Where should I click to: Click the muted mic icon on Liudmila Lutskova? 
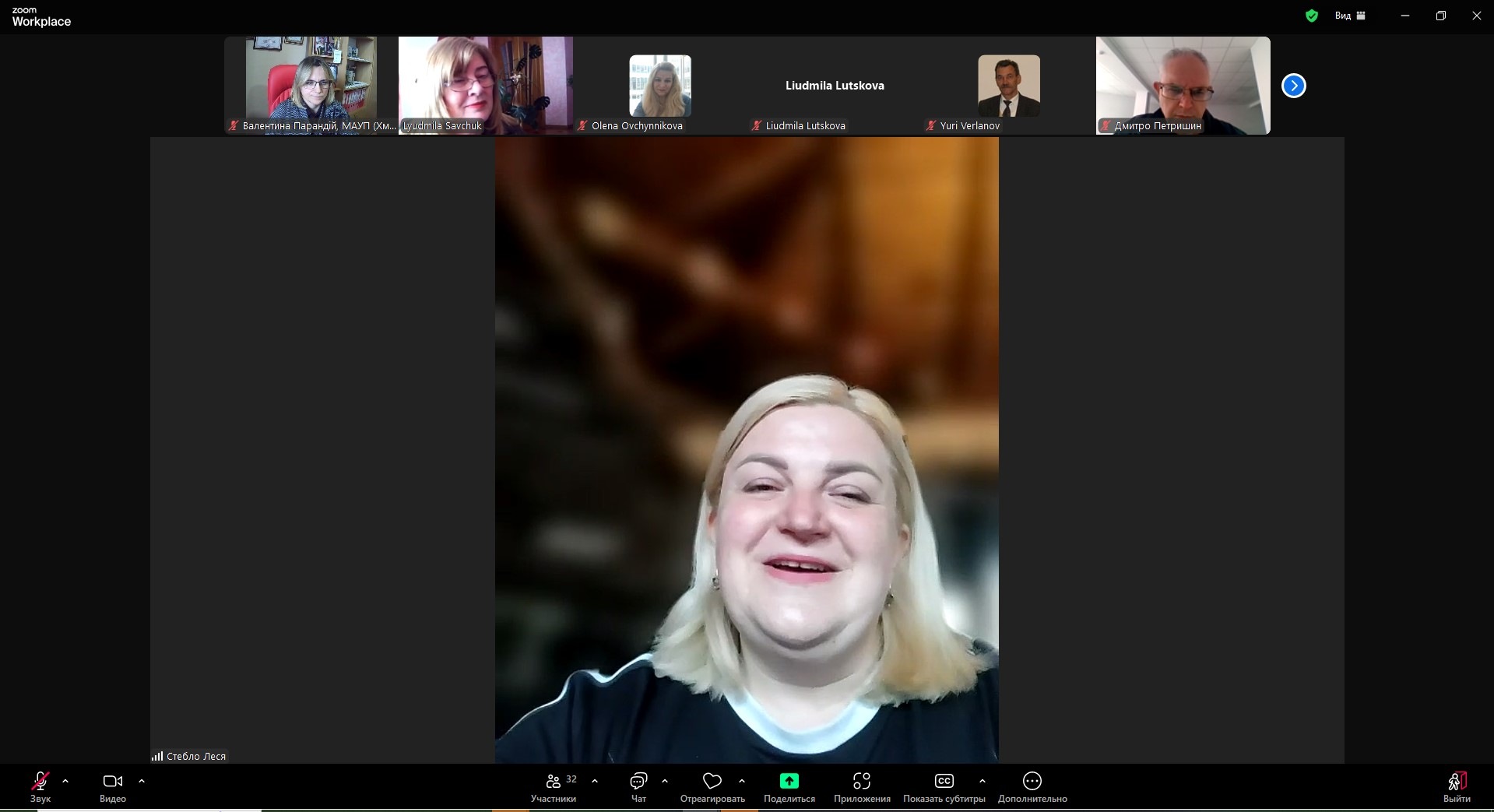pos(757,125)
